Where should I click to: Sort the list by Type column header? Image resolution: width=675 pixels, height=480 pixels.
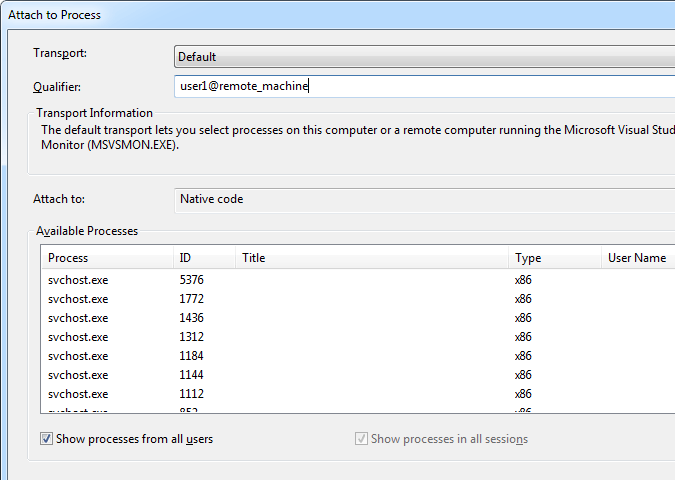[555, 258]
